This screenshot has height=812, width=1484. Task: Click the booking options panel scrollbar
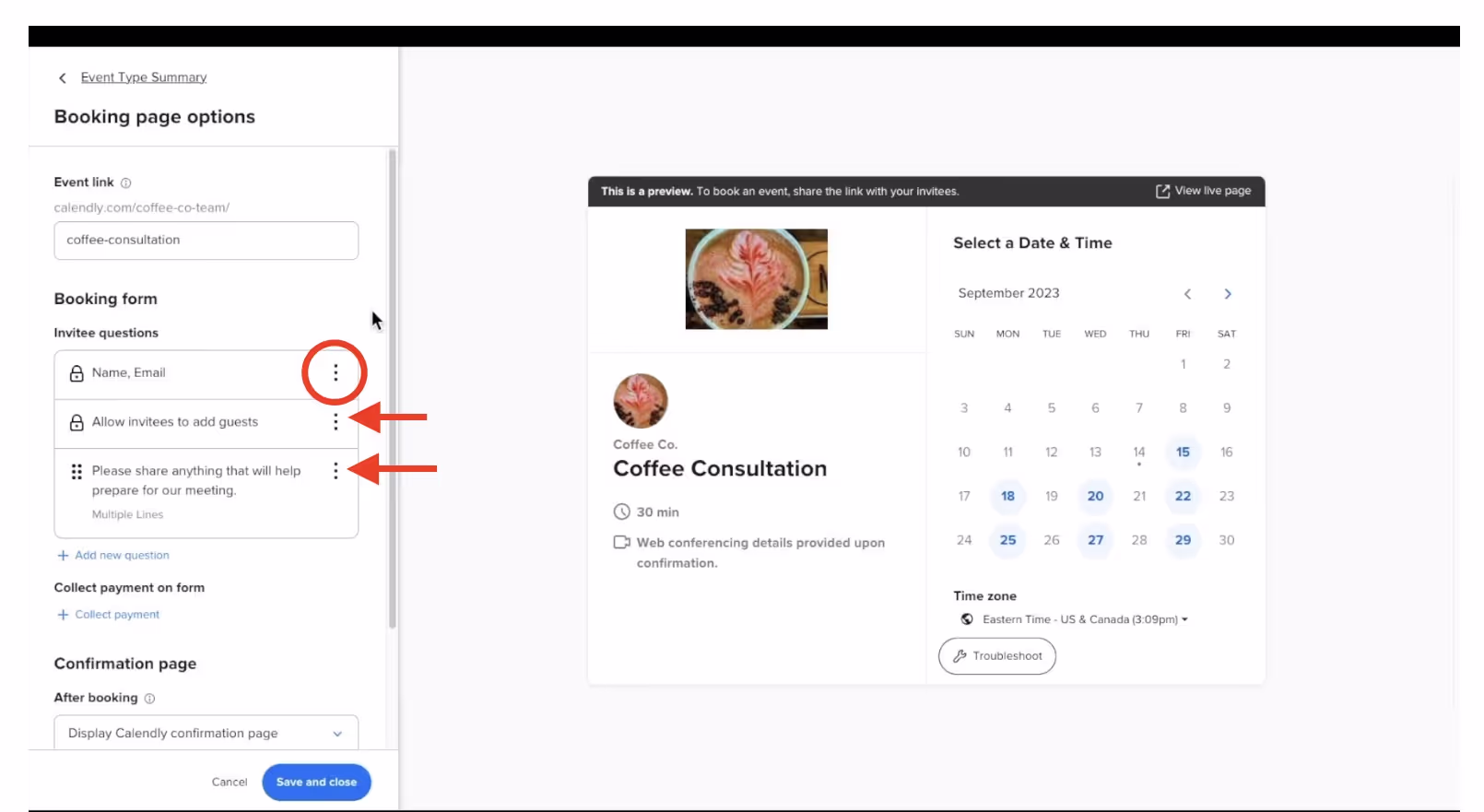click(392, 387)
